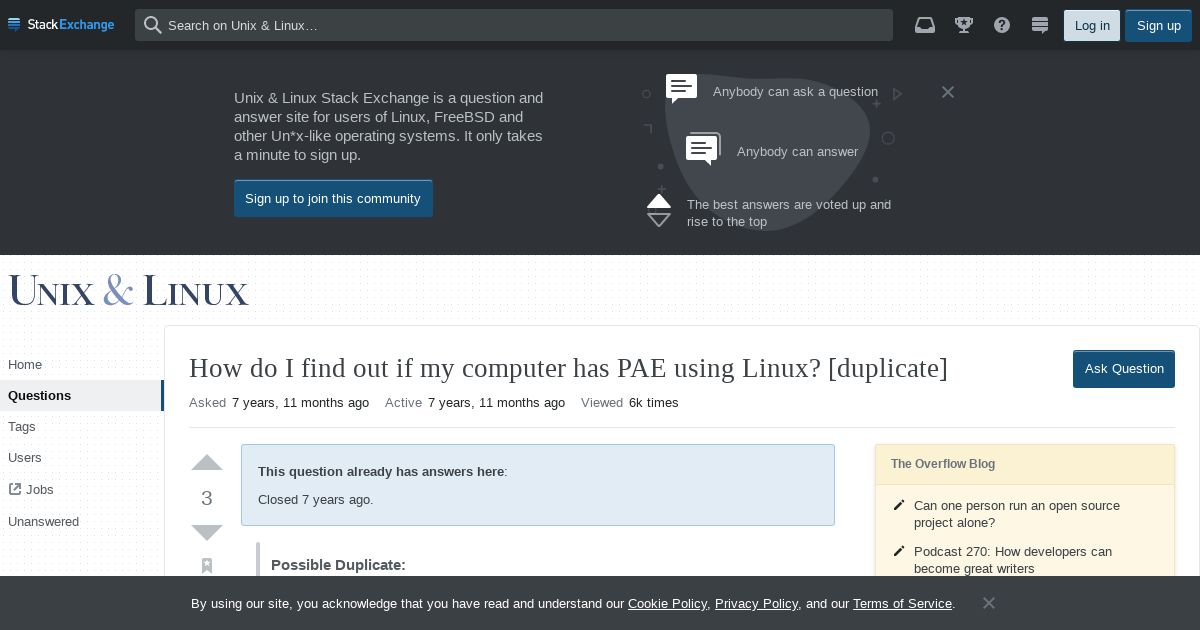1200x630 pixels.
Task: Go to Questions in left sidebar
Action: pyautogui.click(x=40, y=395)
